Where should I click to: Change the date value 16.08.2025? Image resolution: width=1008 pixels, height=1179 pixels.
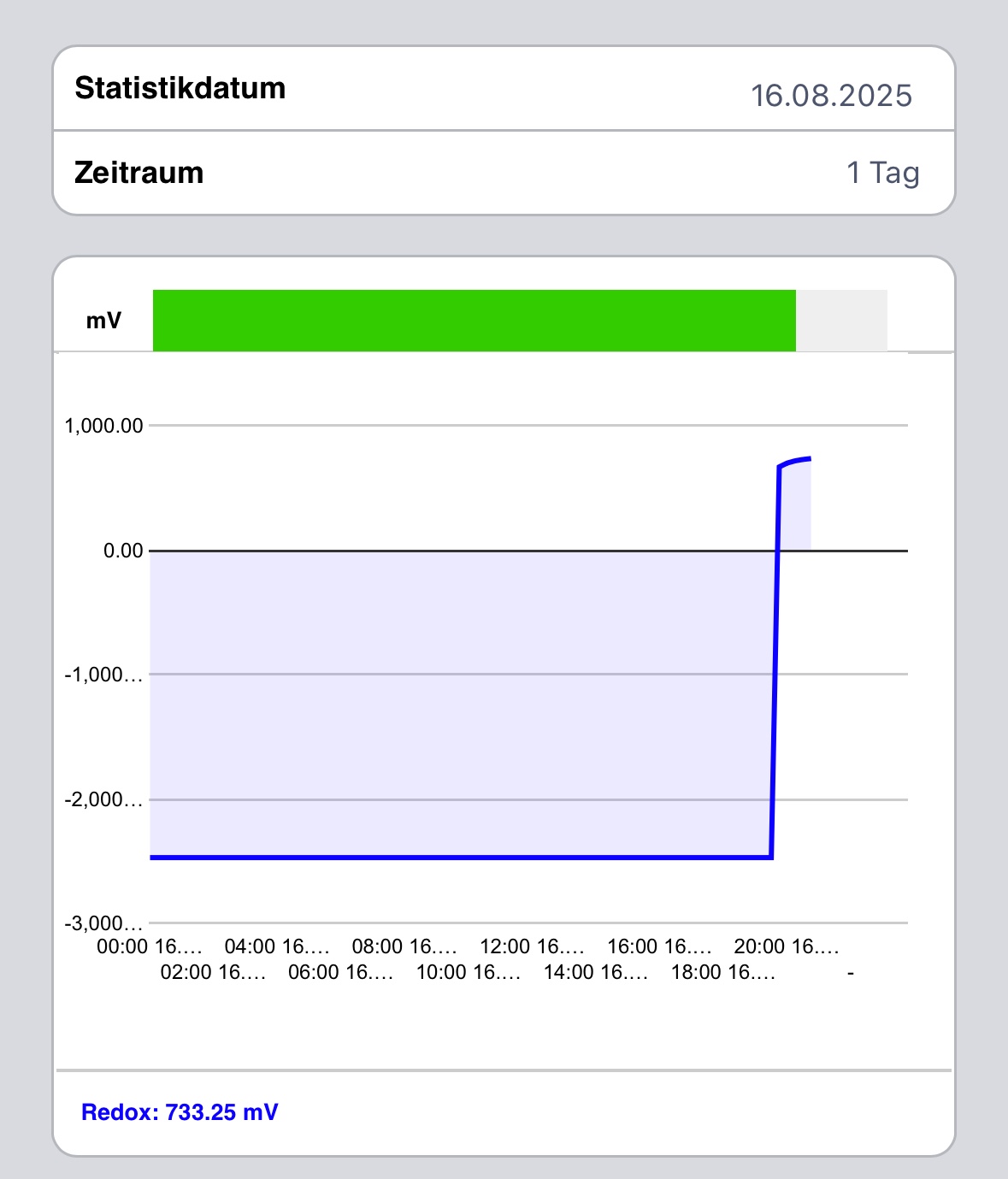[831, 95]
